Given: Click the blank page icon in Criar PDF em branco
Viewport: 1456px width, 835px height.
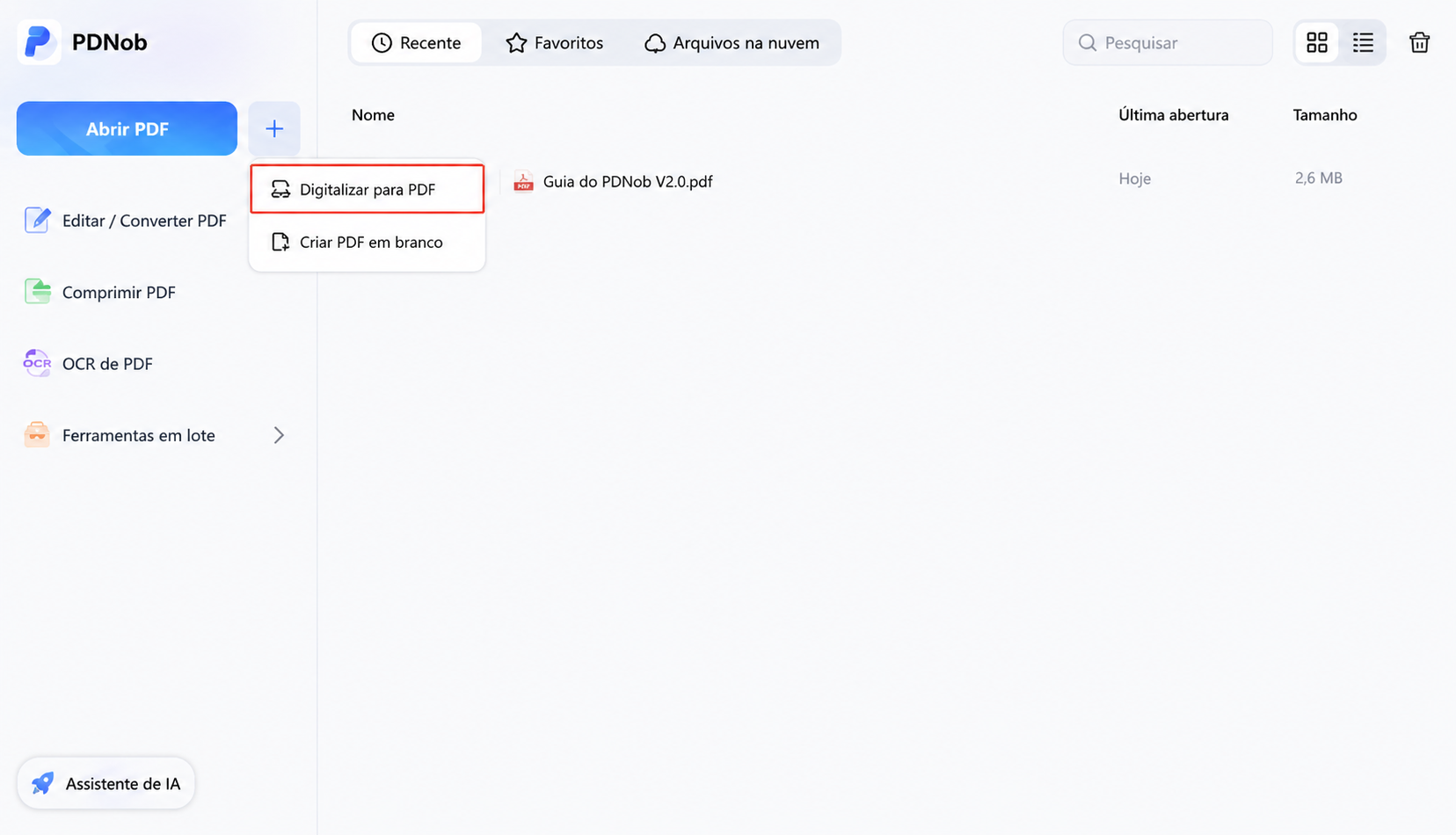Looking at the screenshot, I should click(280, 242).
